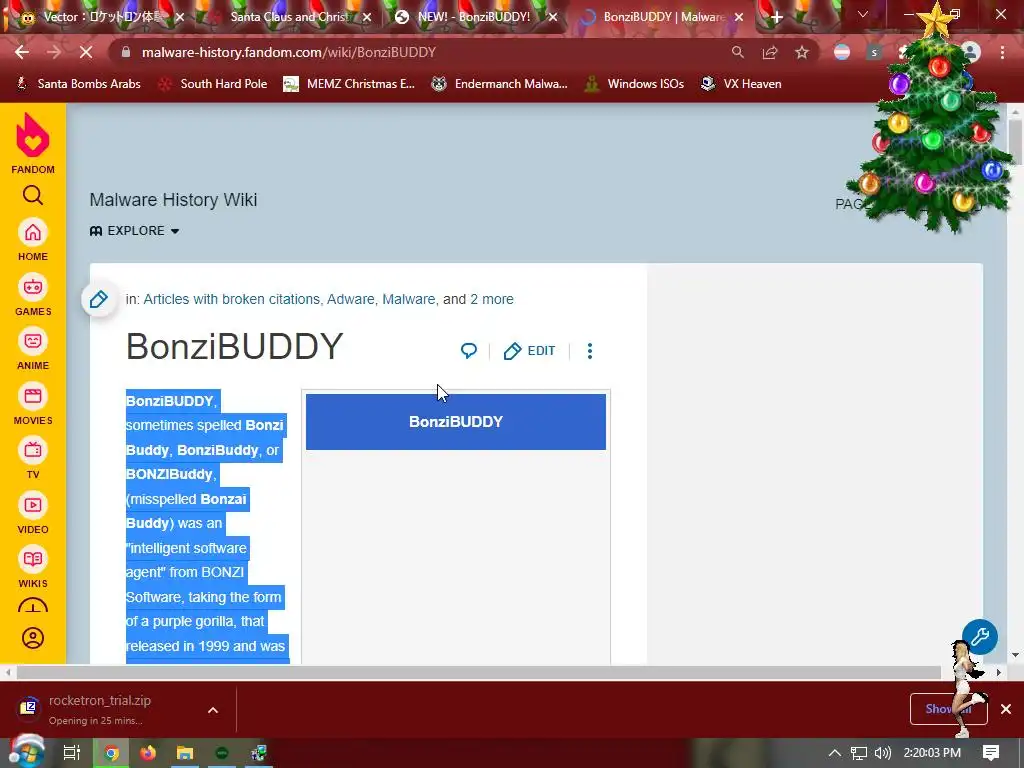
Task: Open MEMZ Christmas E... bookmark
Action: click(349, 84)
